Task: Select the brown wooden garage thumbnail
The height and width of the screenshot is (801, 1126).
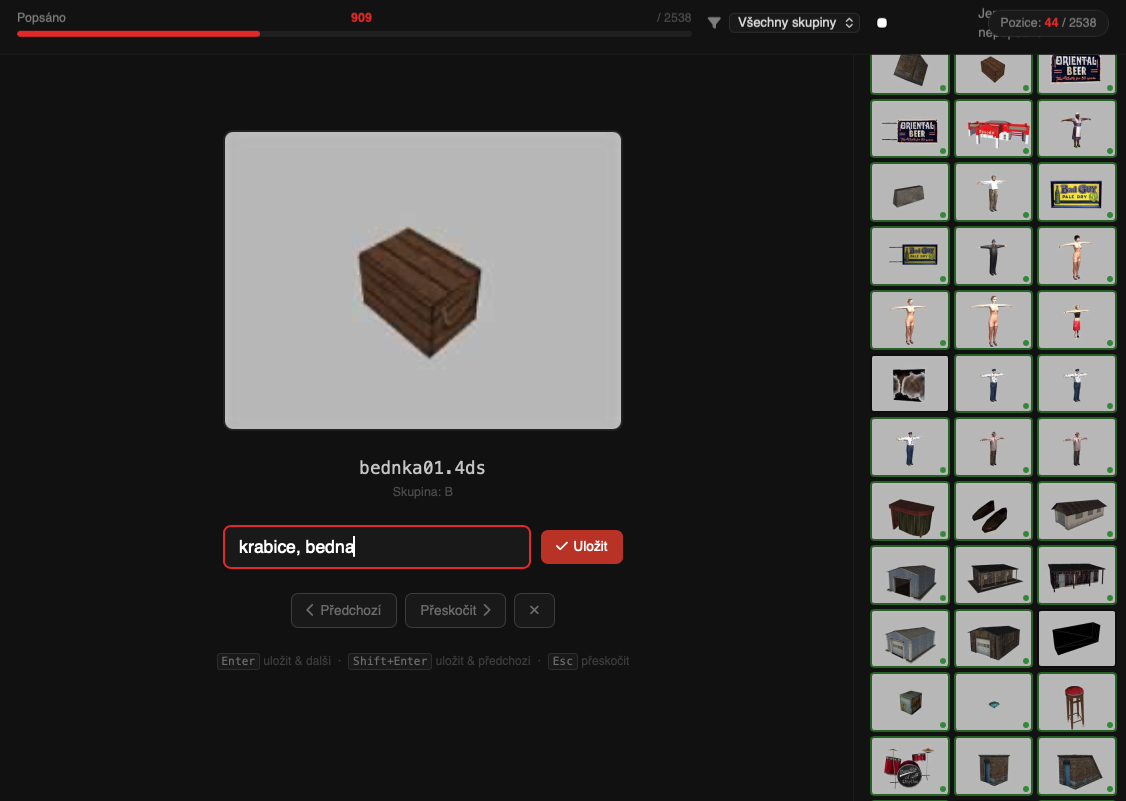Action: tap(993, 639)
